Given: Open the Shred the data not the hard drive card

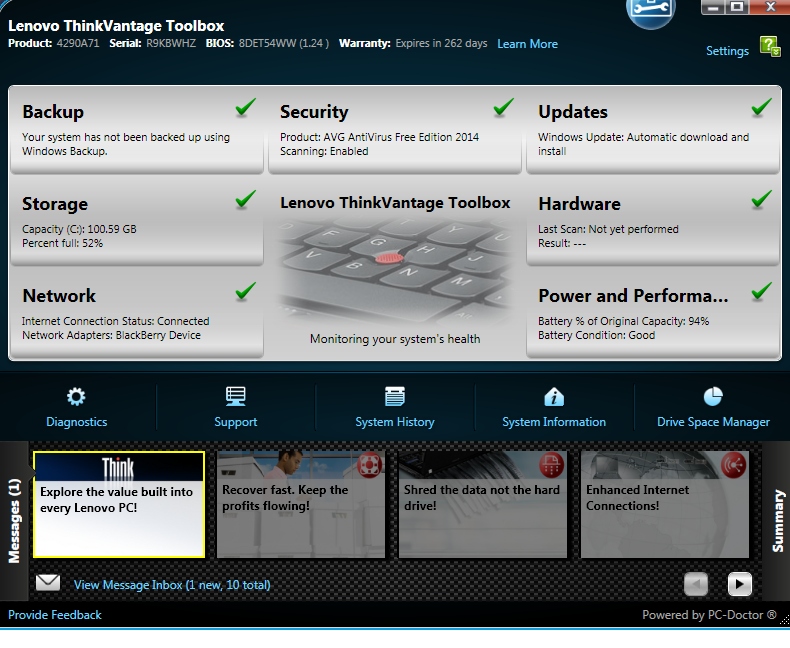Looking at the screenshot, I should tap(483, 504).
